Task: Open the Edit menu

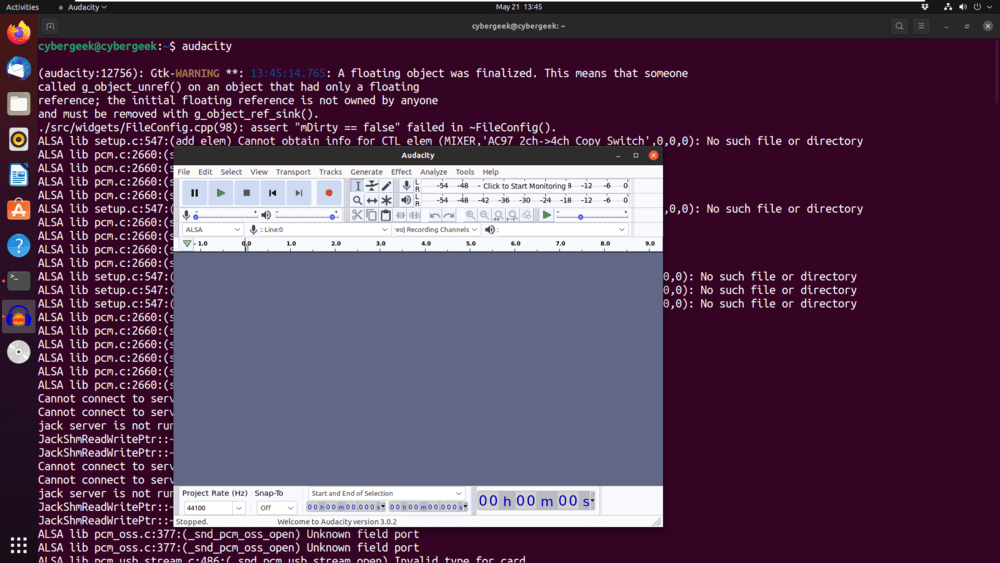Action: (x=205, y=172)
